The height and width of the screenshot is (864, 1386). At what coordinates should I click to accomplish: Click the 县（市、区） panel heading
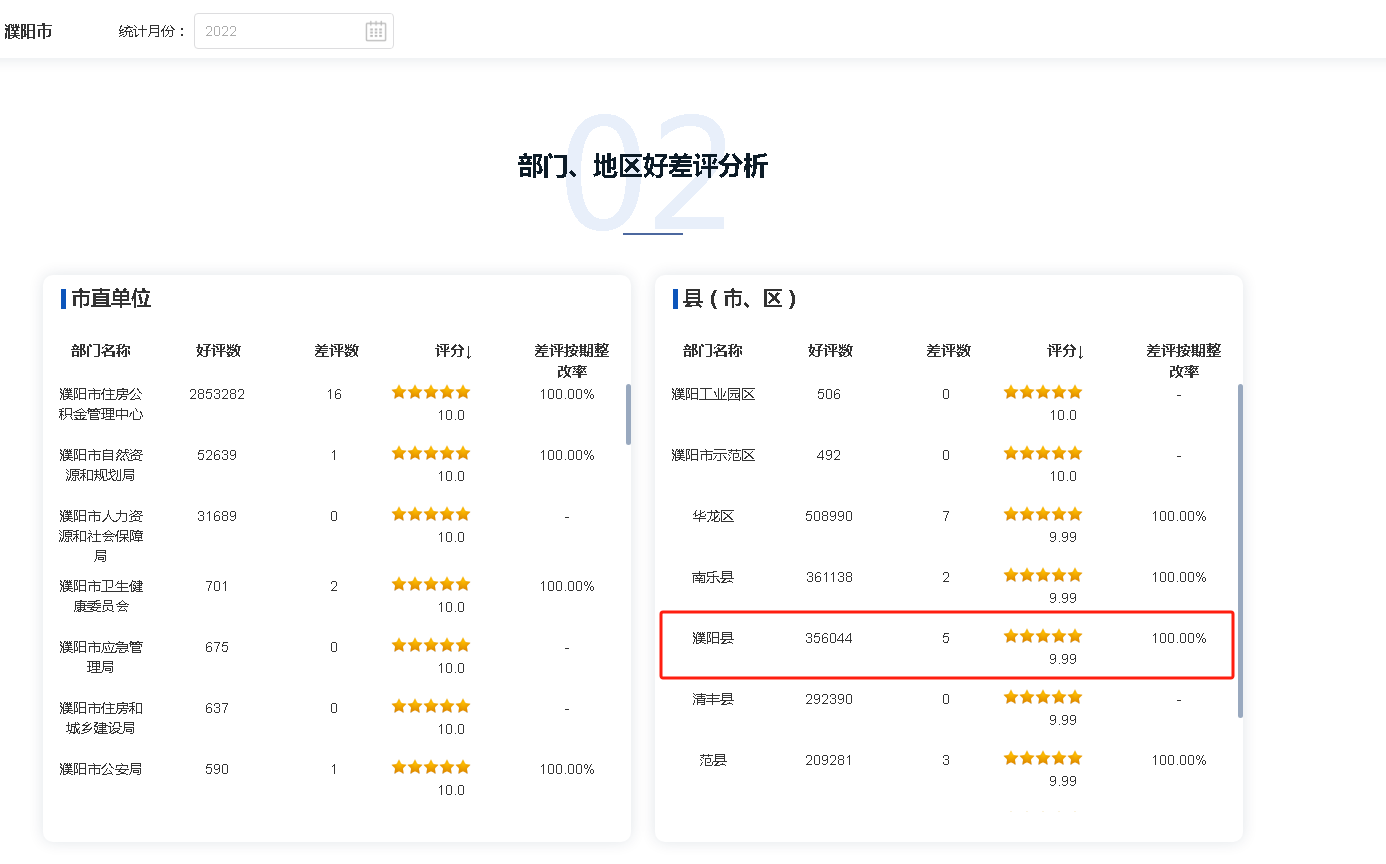click(x=740, y=298)
